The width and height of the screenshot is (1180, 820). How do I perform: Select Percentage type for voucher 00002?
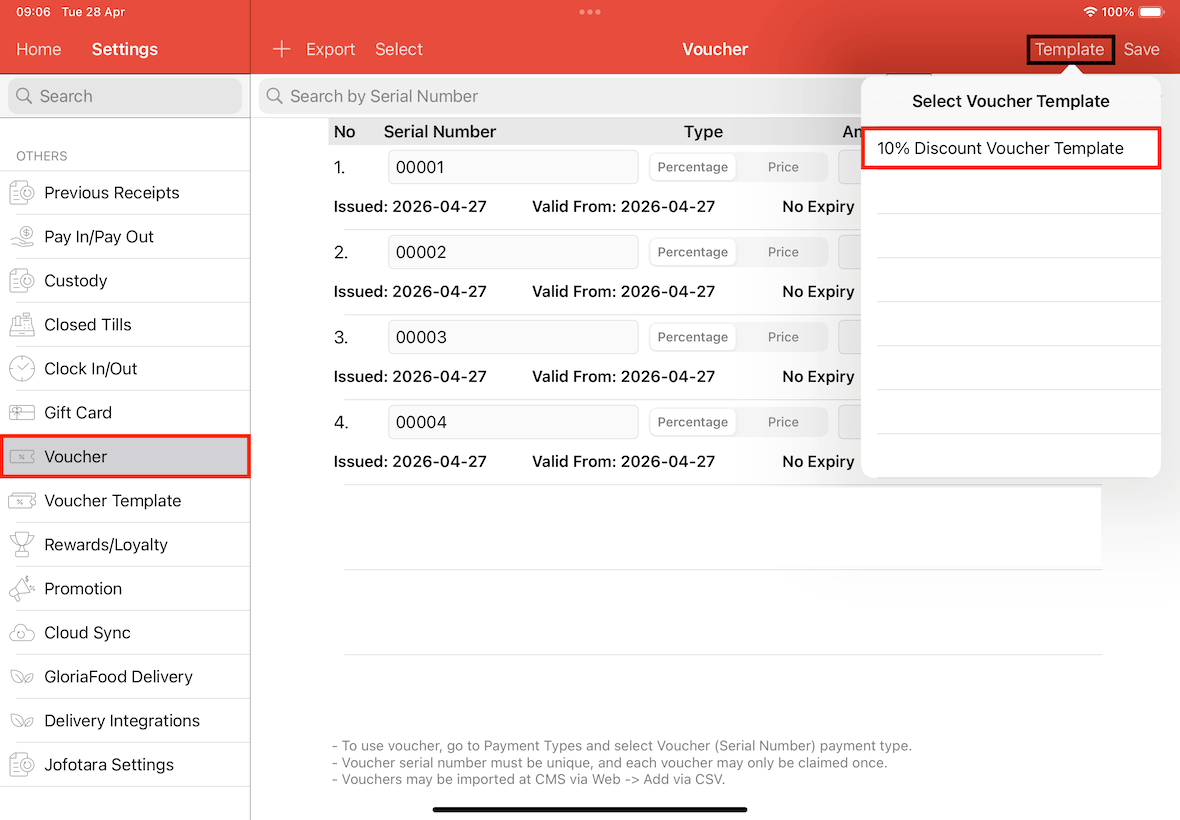click(692, 252)
